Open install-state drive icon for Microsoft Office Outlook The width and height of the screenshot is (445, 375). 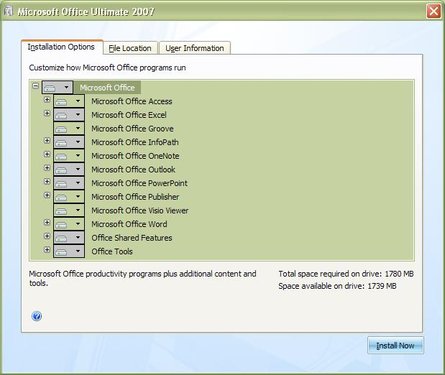click(x=61, y=170)
